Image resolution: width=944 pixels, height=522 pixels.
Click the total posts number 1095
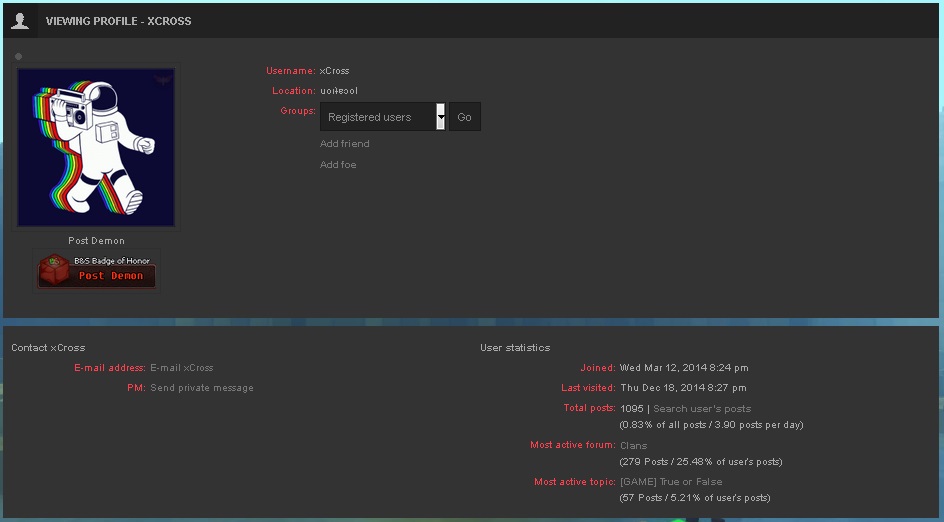click(x=631, y=409)
